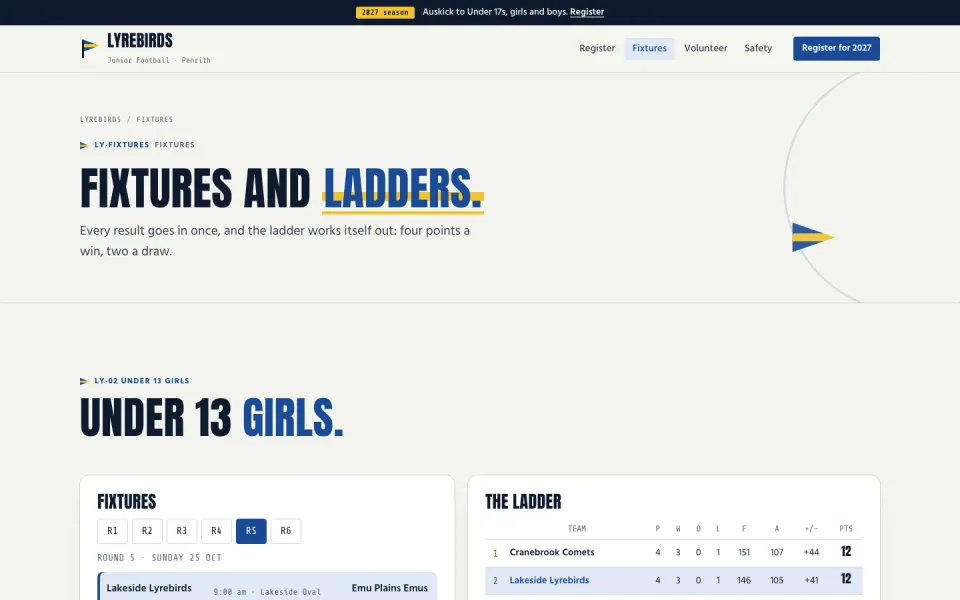Click the LYREBIRDS site title

coord(140,40)
